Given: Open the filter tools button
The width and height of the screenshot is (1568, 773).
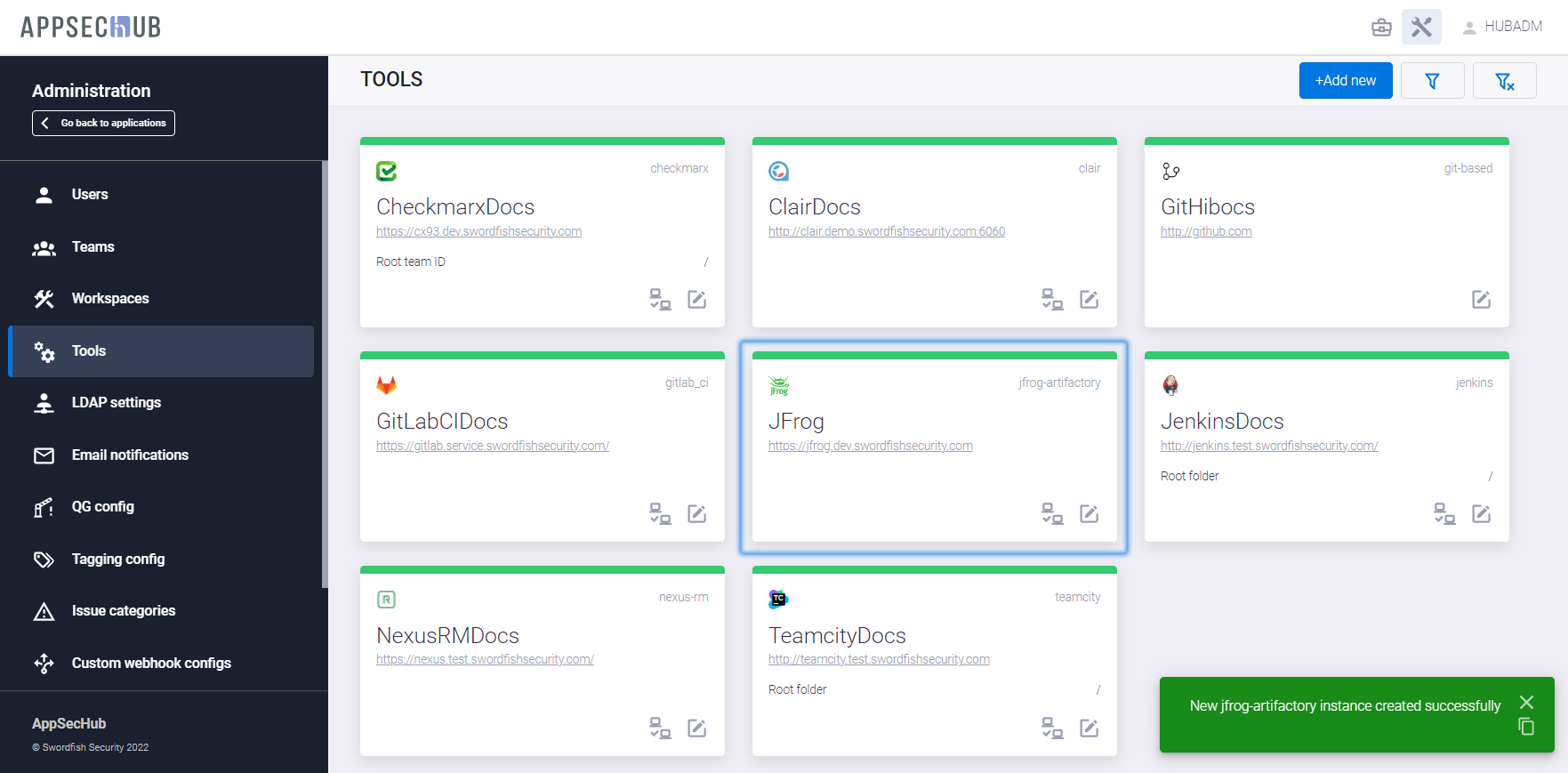Looking at the screenshot, I should pyautogui.click(x=1432, y=81).
